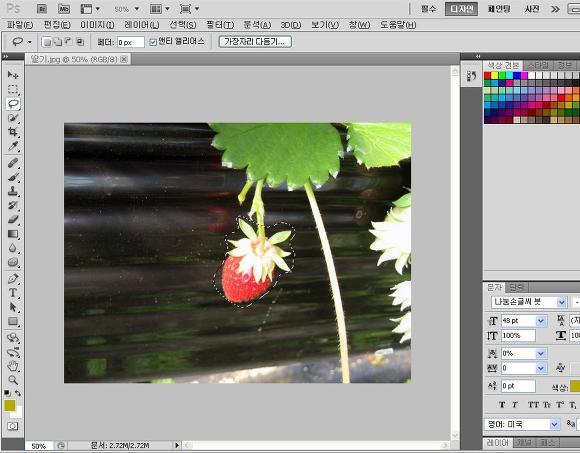Select the Brush tool

13,177
